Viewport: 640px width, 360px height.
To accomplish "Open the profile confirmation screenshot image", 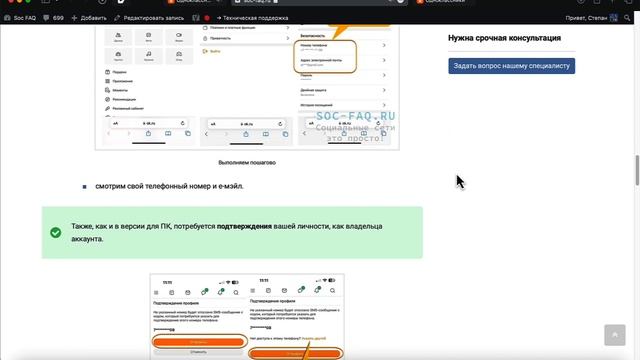I will pos(247,317).
